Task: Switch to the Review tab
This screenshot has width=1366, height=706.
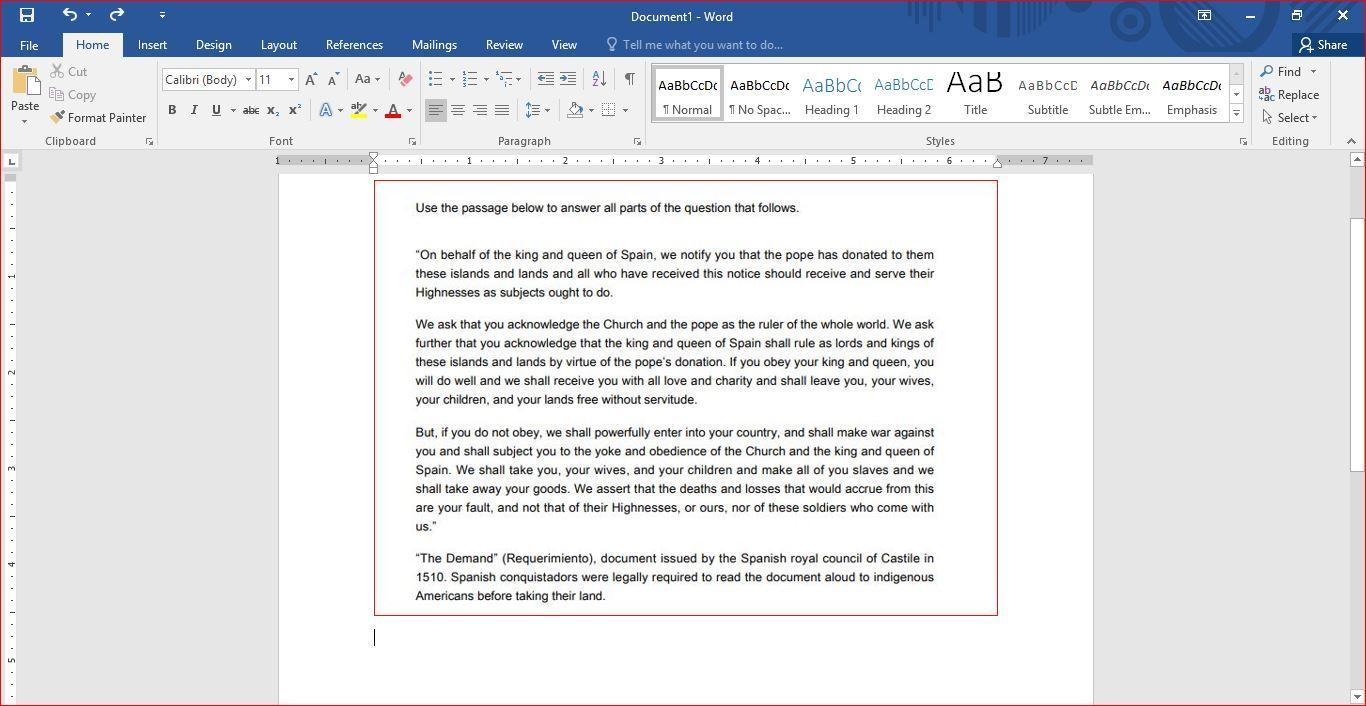Action: 504,45
